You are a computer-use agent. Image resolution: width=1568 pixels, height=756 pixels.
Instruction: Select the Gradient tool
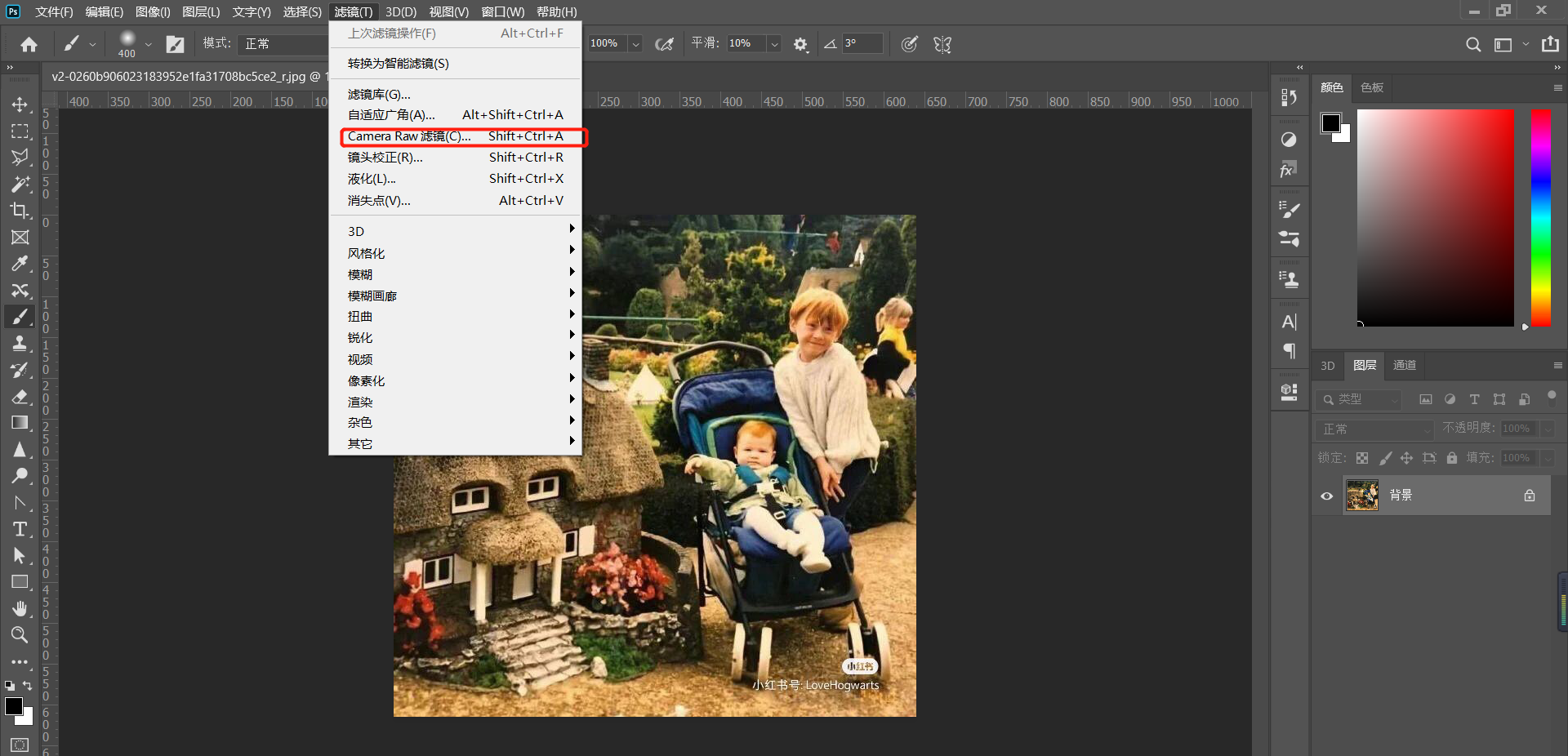click(20, 423)
